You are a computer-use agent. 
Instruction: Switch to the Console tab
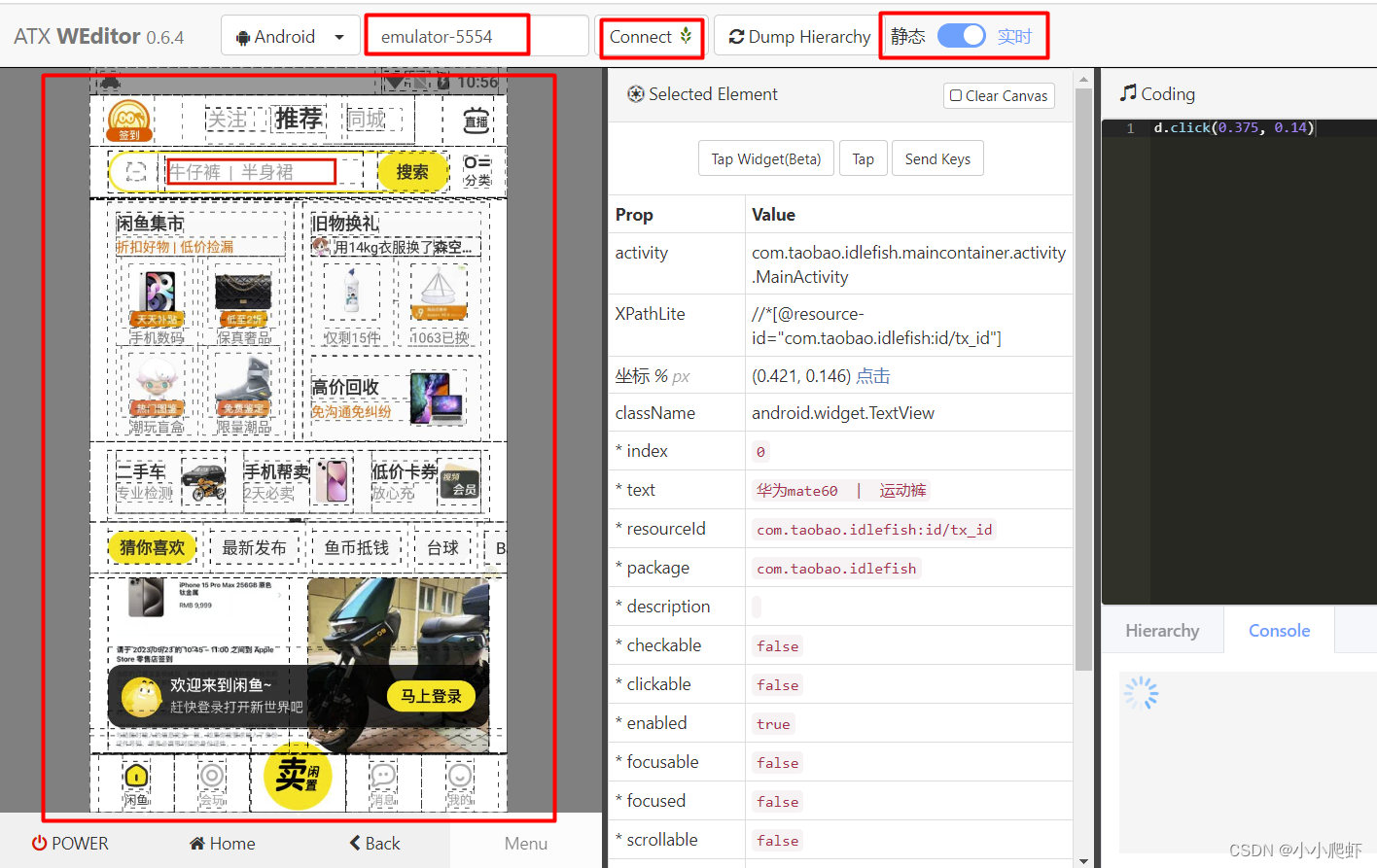pos(1279,631)
